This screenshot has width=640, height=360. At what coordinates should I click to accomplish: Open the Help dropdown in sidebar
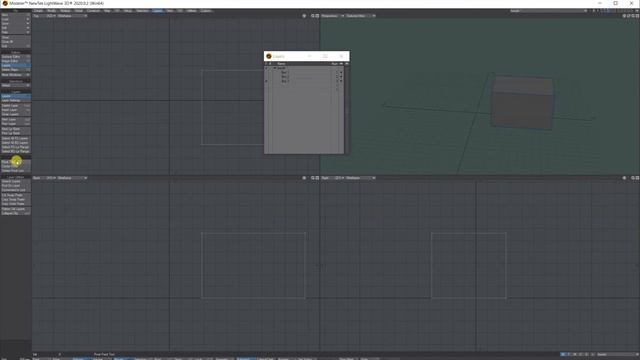[x=16, y=32]
